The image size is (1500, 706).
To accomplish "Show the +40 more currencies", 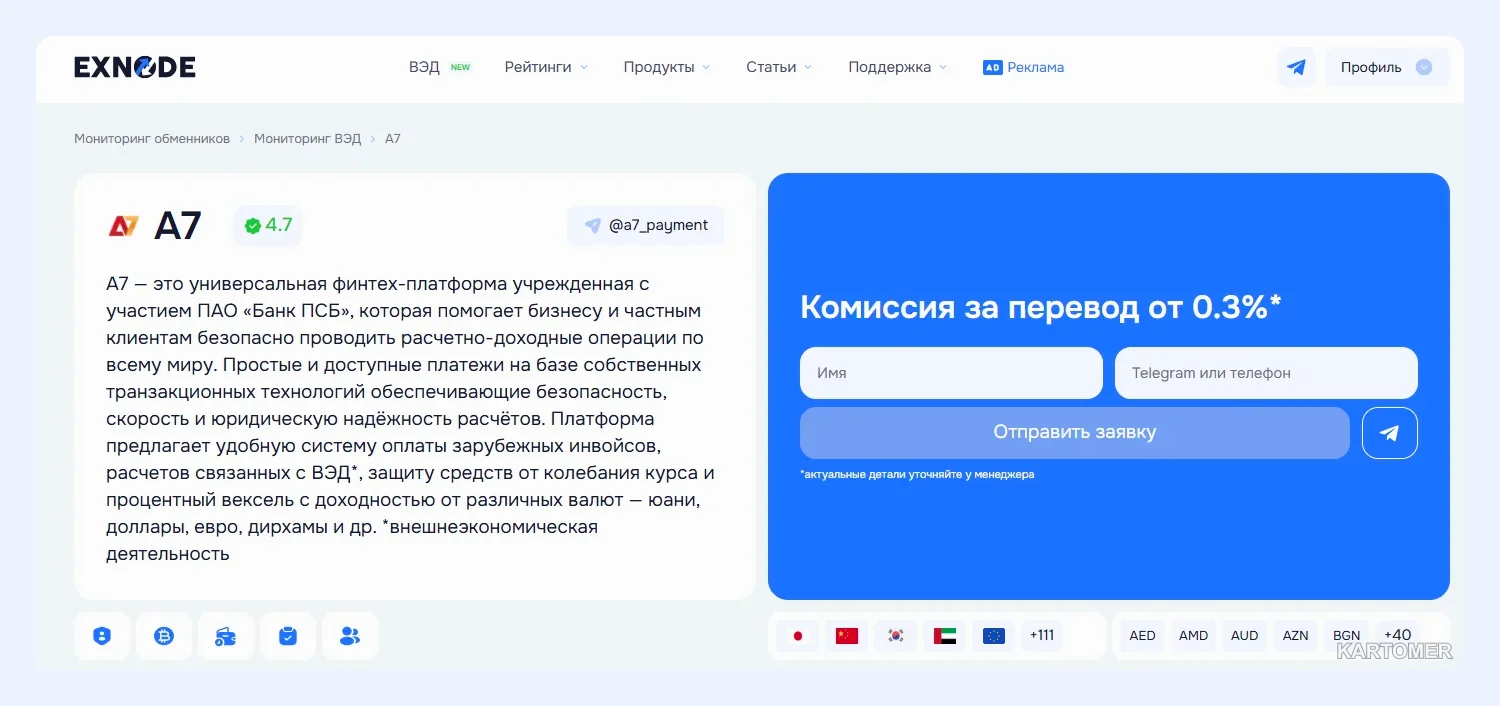I will pyautogui.click(x=1398, y=636).
